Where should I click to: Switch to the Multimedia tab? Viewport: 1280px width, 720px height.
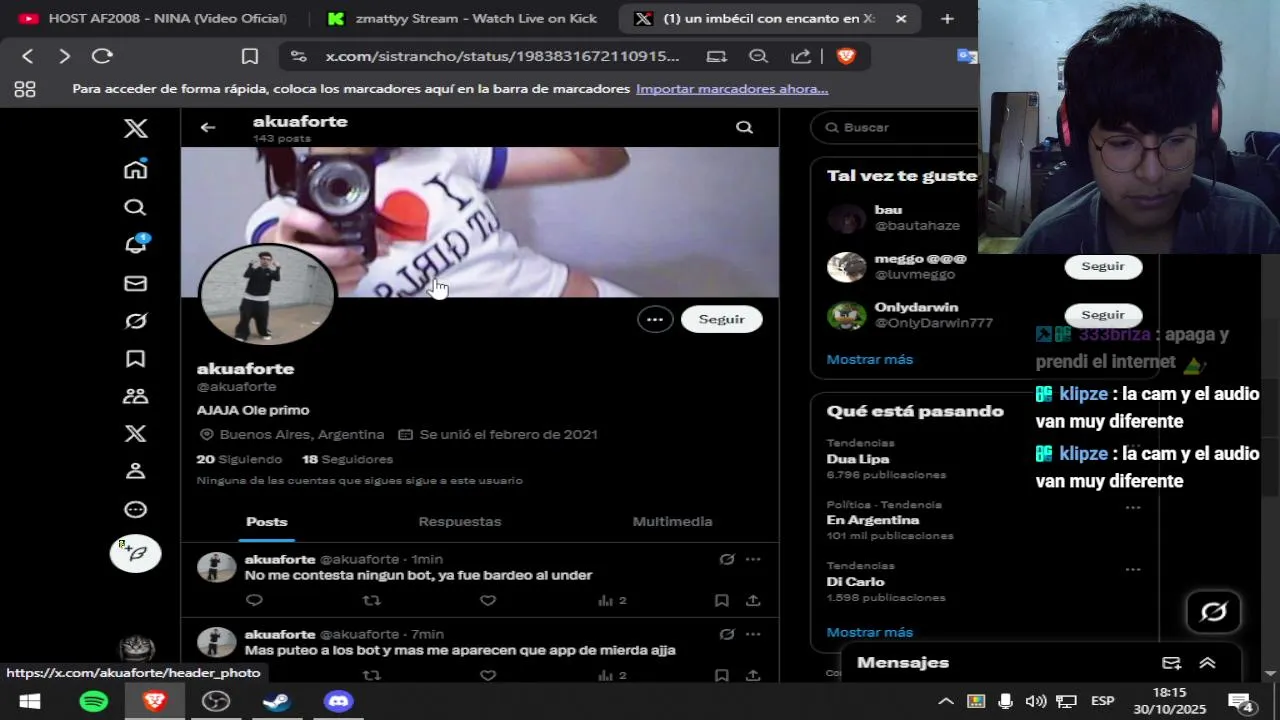(672, 521)
